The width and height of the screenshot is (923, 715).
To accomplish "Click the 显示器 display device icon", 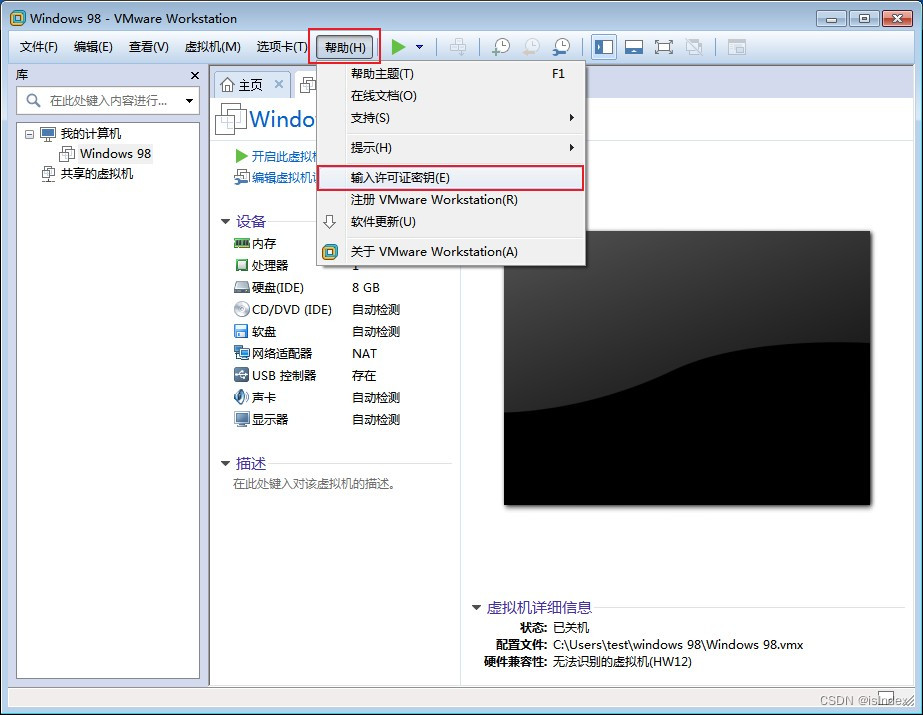I will coord(241,420).
